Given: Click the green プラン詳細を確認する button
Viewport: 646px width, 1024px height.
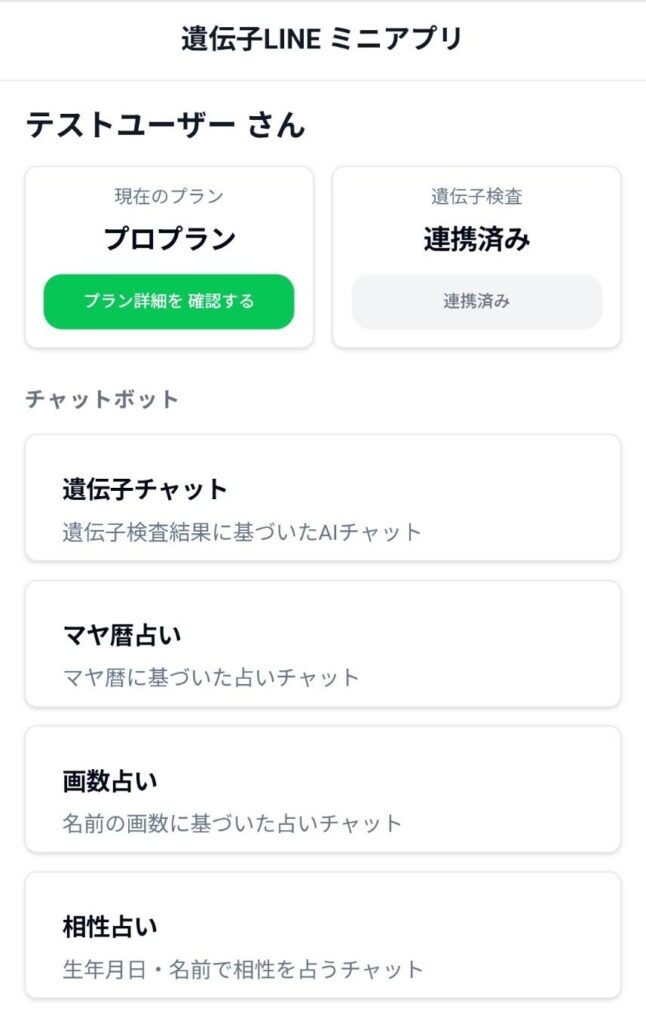Looking at the screenshot, I should tap(168, 301).
